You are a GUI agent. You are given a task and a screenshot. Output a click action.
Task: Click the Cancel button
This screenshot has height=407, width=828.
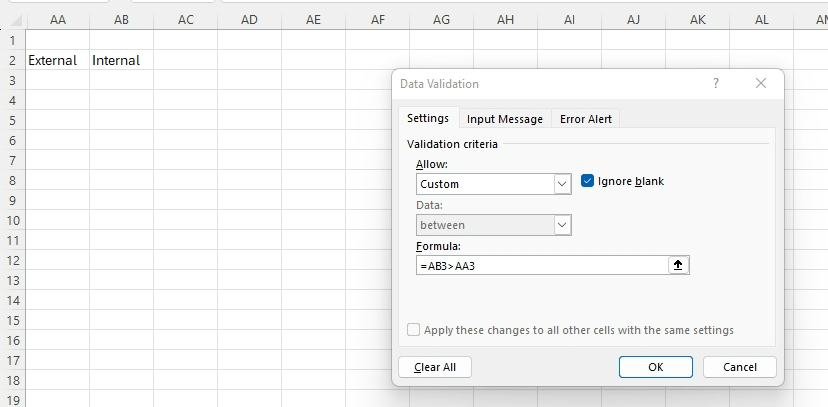(x=739, y=367)
